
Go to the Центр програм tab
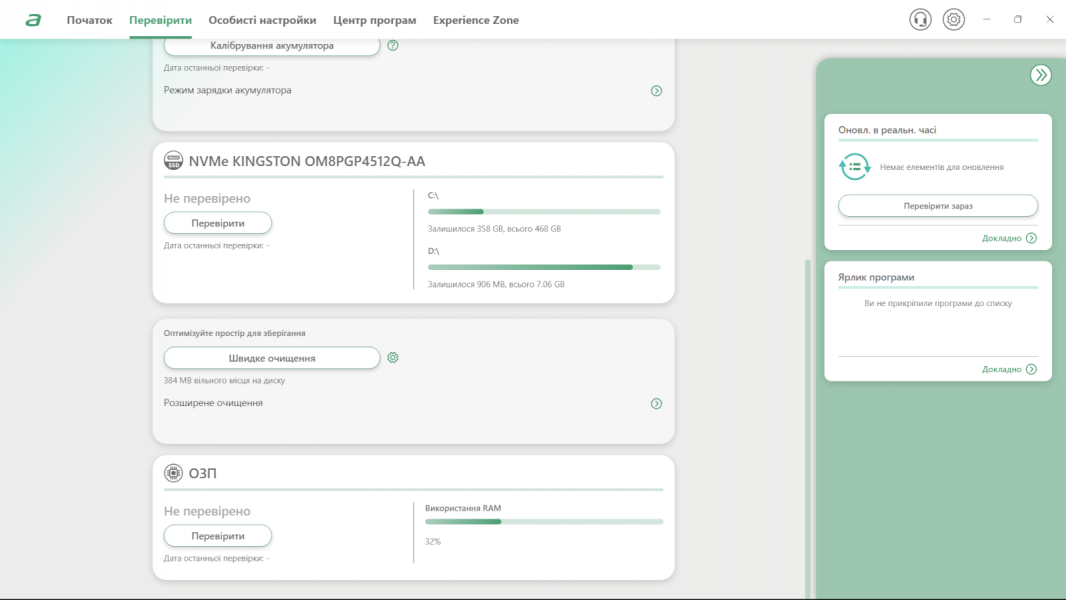[x=374, y=20]
